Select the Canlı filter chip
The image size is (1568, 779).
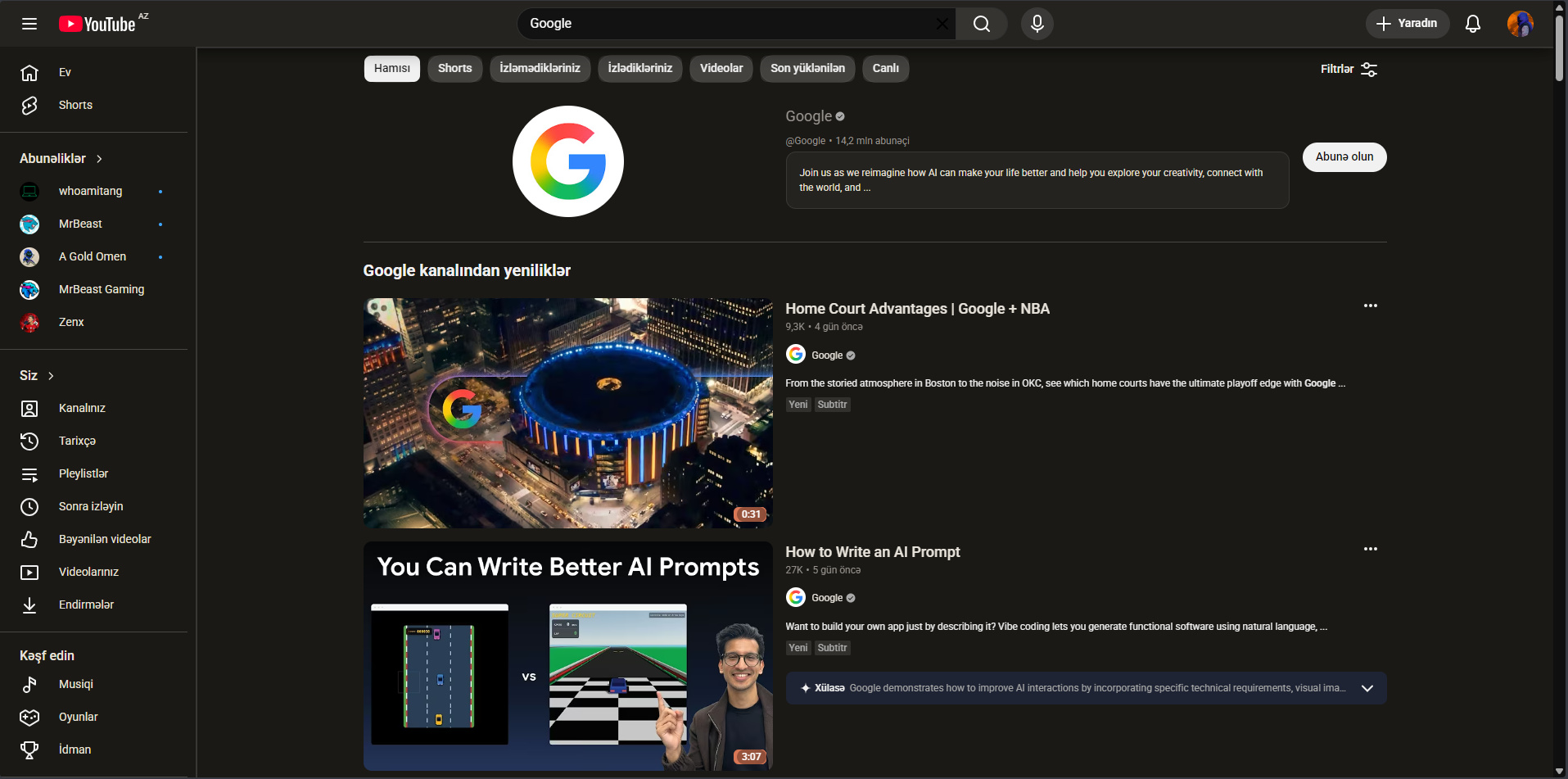pyautogui.click(x=886, y=69)
